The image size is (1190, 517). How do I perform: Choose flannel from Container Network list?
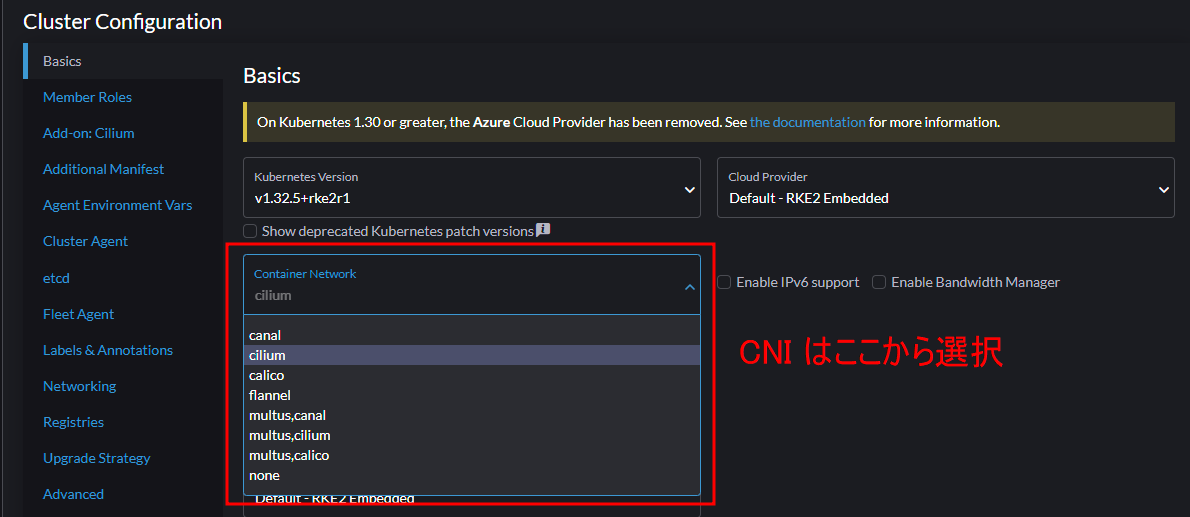pos(471,396)
